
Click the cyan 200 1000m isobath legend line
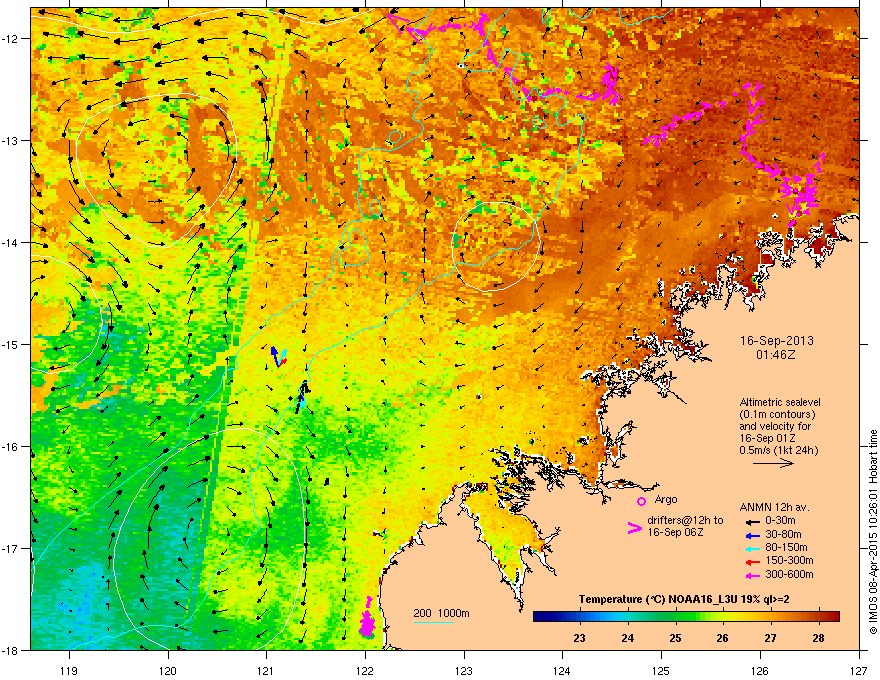434,622
